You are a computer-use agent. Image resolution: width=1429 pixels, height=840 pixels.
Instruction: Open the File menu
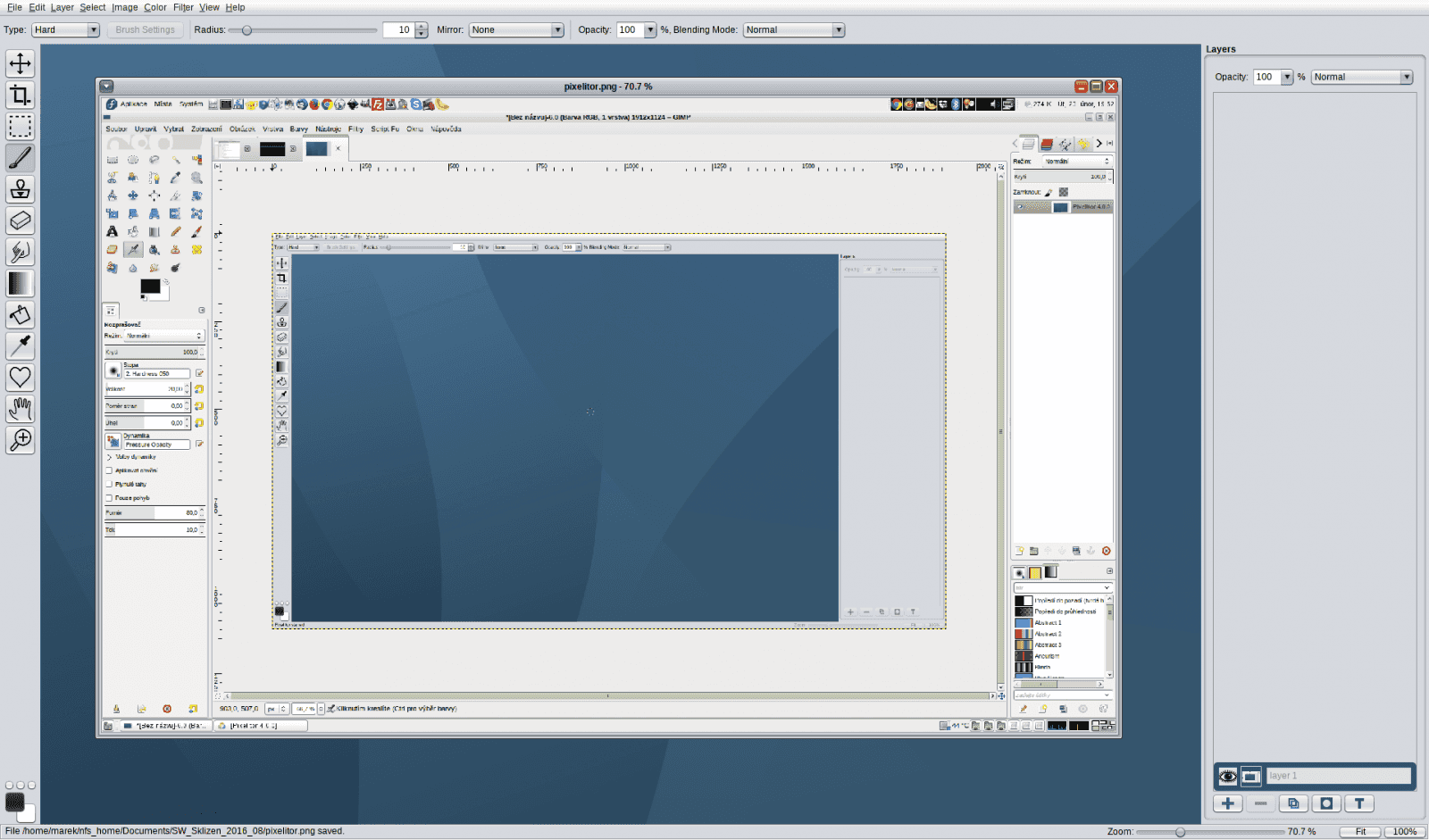pos(15,7)
